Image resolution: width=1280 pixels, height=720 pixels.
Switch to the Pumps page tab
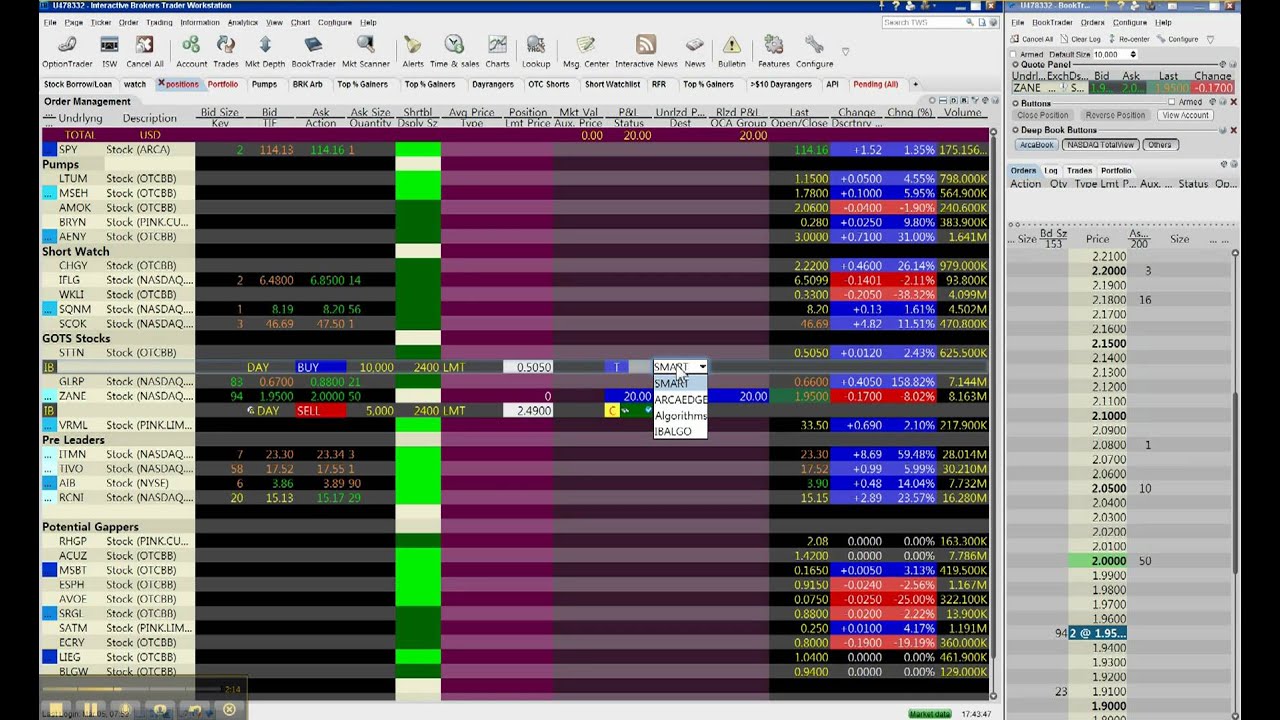[264, 84]
